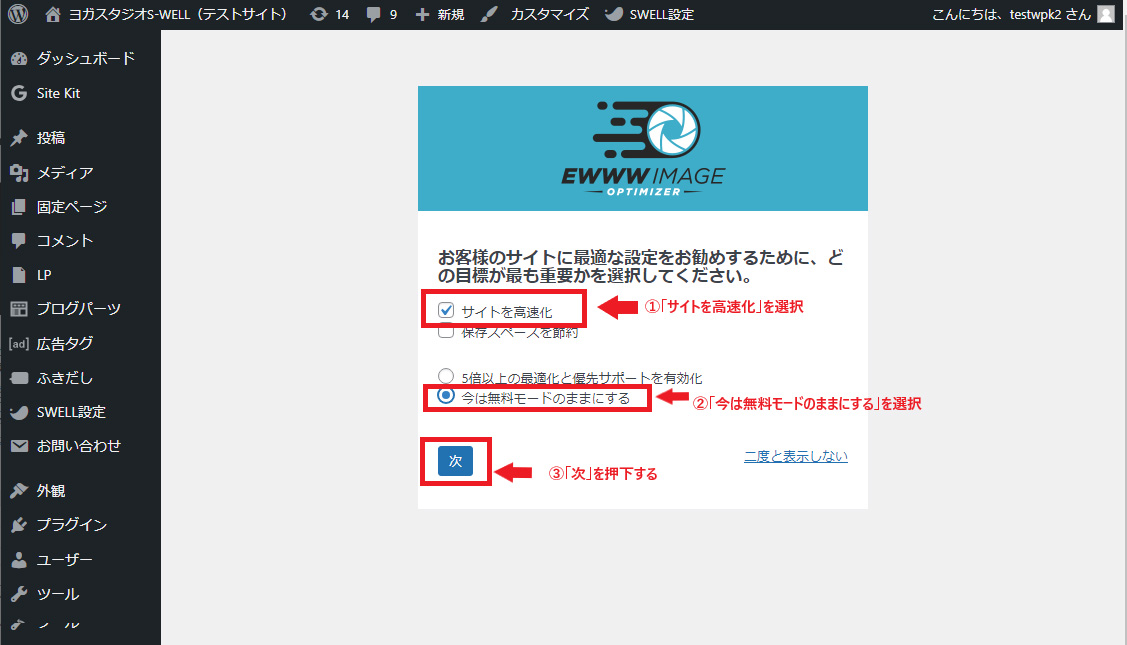Open ユーザー sidebar item
This screenshot has height=645, width=1127.
pyautogui.click(x=65, y=559)
